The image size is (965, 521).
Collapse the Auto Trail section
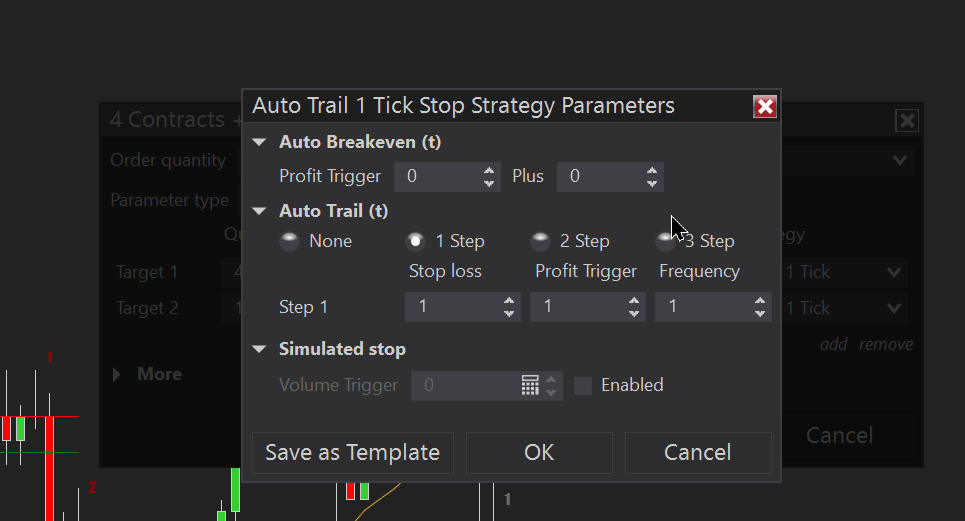[260, 211]
